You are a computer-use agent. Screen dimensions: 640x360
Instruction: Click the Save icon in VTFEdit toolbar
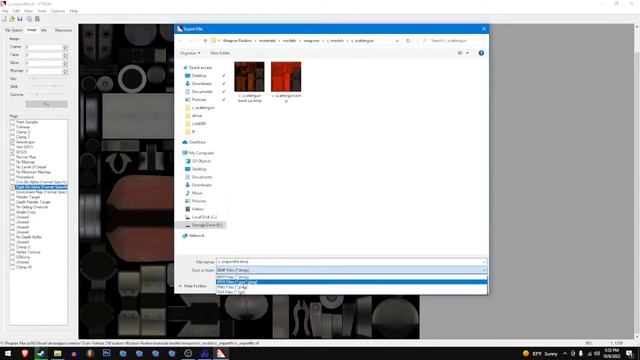pyautogui.click(x=20, y=19)
